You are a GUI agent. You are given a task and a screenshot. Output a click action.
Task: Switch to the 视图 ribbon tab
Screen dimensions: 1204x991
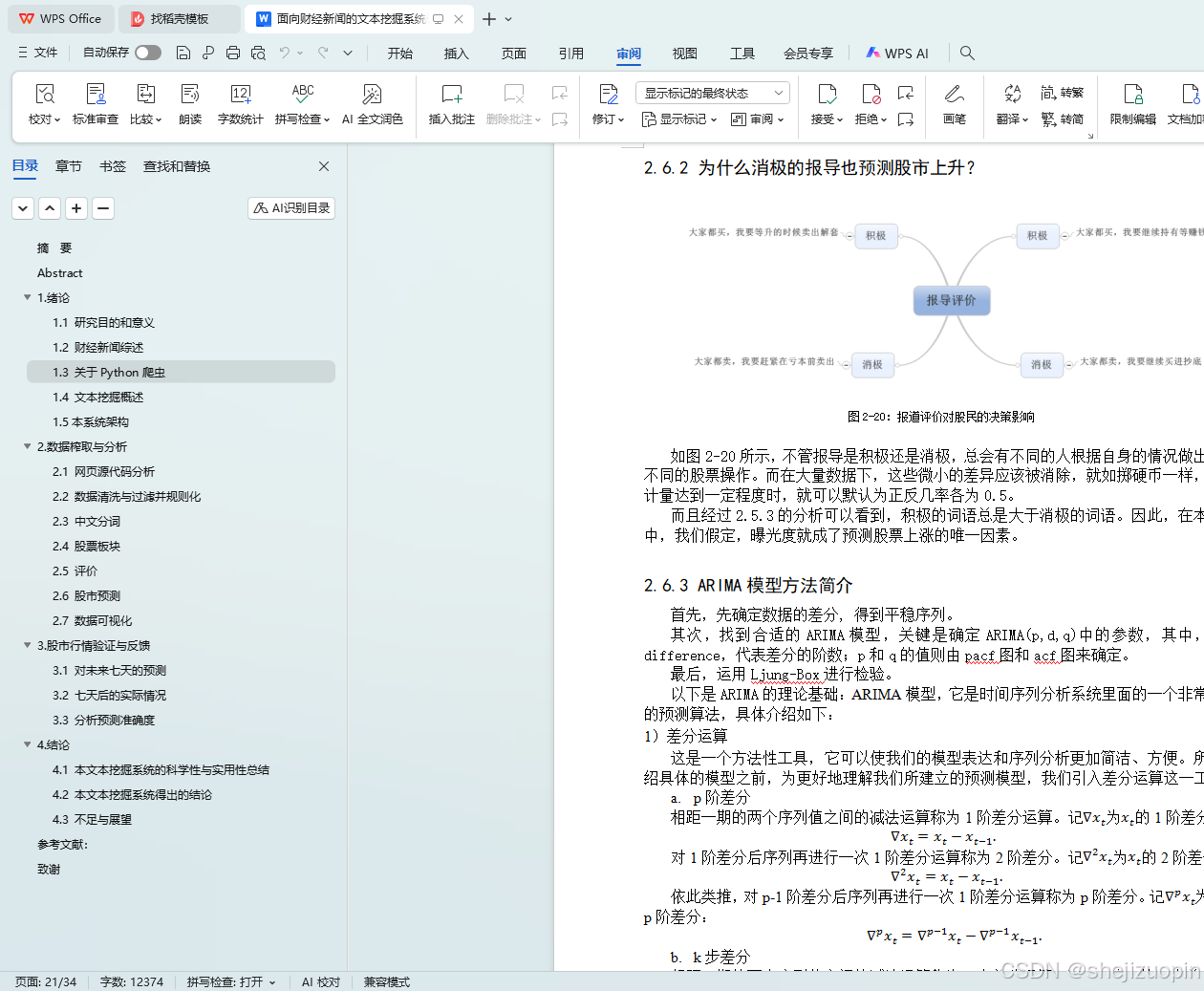[x=685, y=54]
